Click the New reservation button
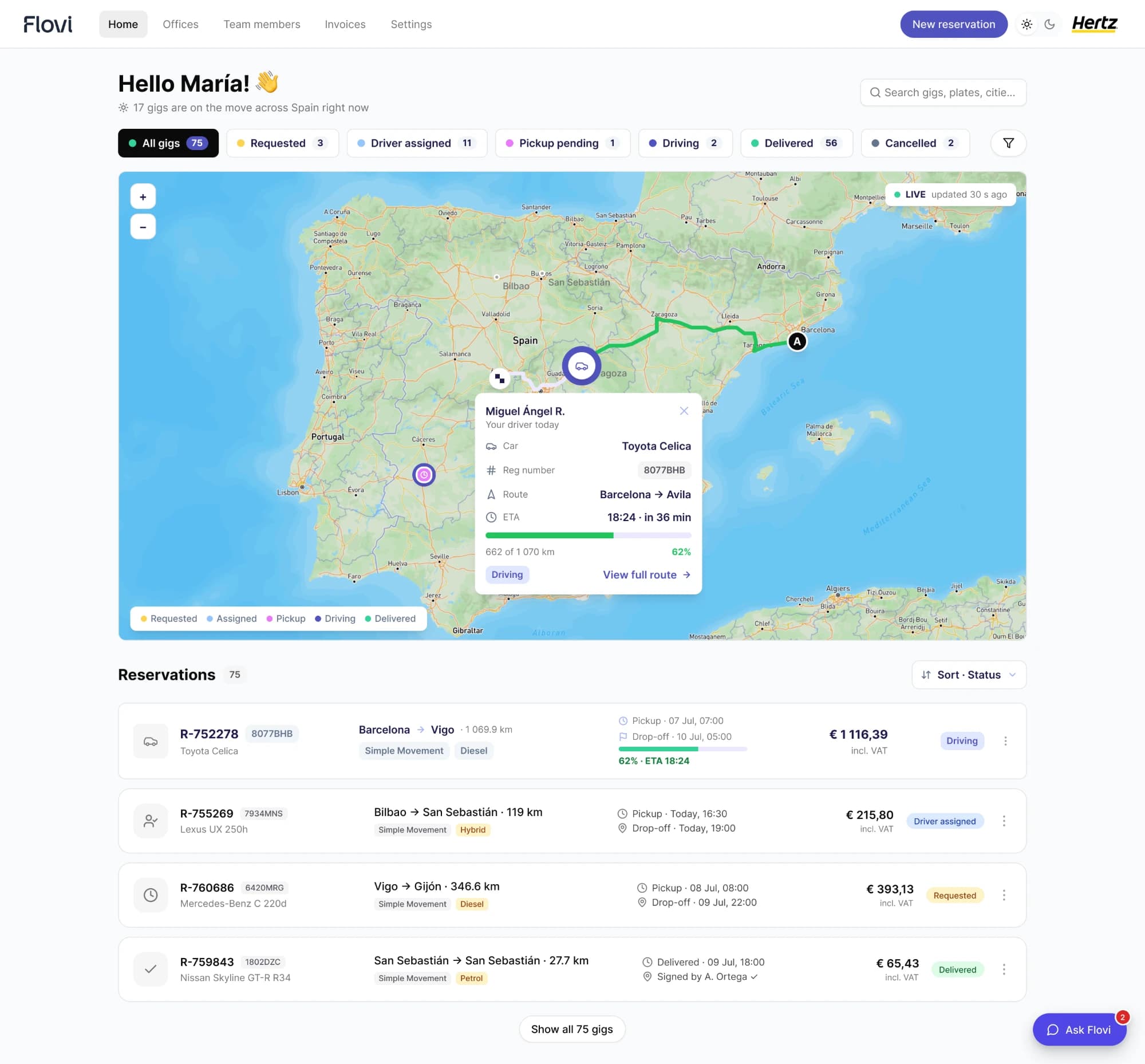 tap(953, 24)
